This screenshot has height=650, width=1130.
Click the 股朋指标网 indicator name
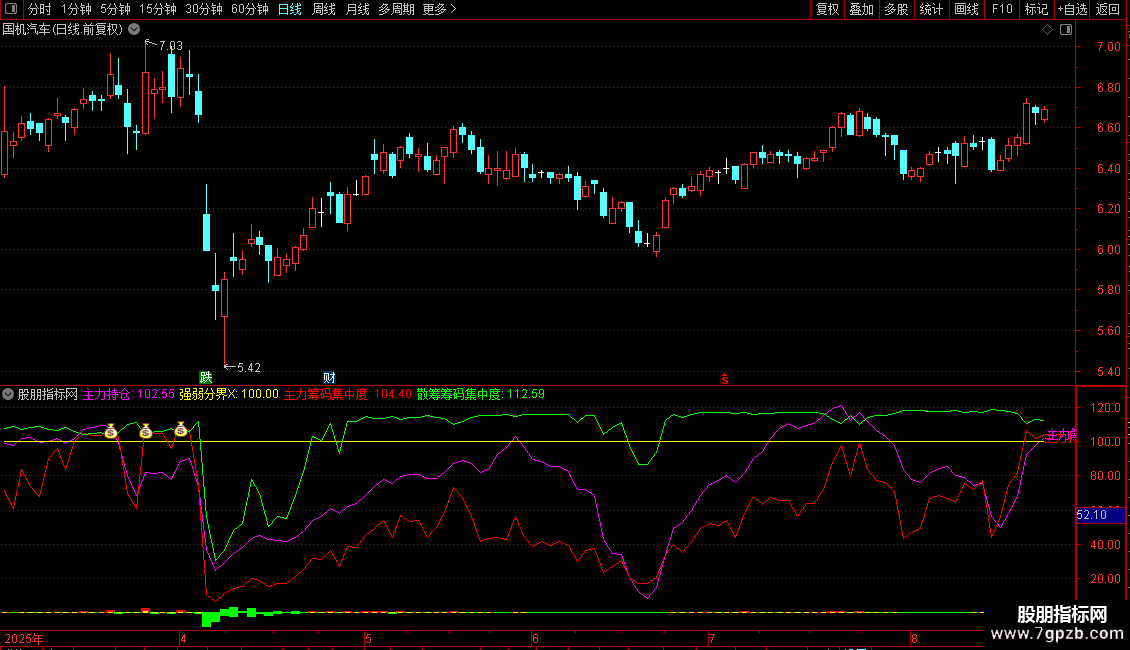48,394
